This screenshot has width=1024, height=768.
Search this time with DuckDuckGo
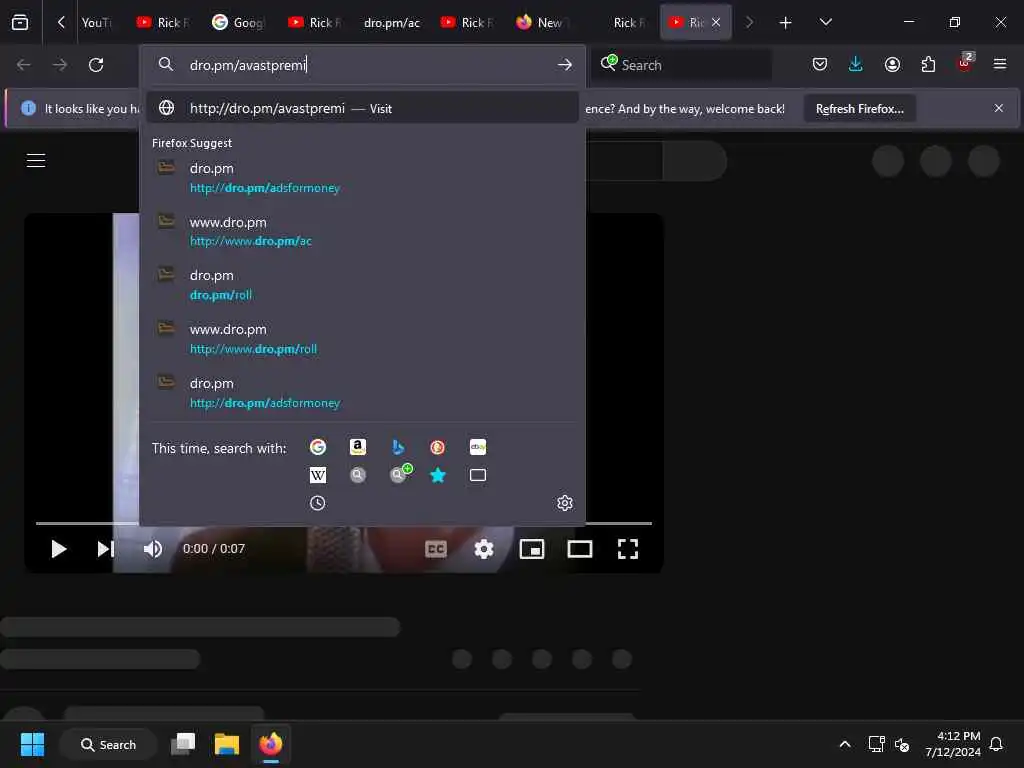pyautogui.click(x=438, y=447)
